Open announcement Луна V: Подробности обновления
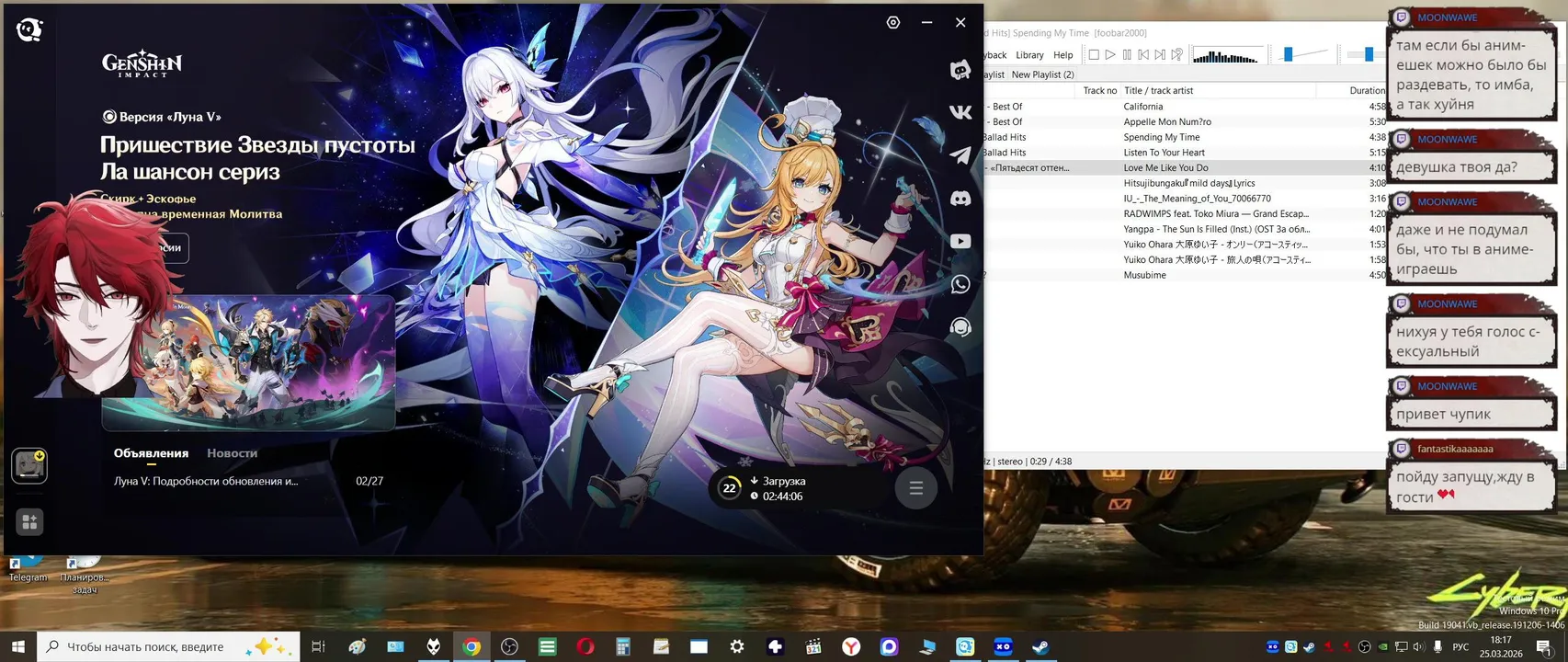The height and width of the screenshot is (662, 1568). (x=206, y=481)
